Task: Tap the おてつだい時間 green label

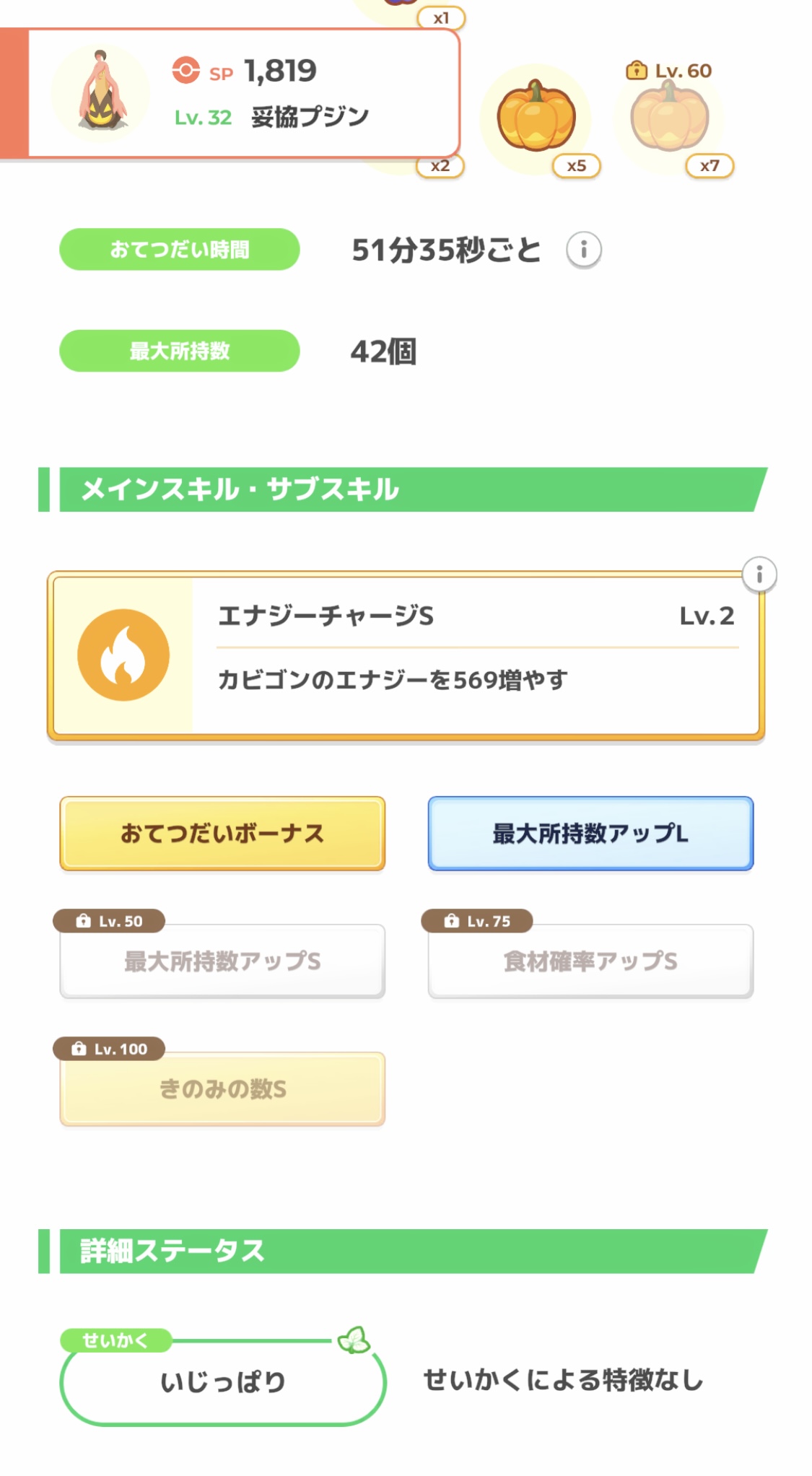Action: click(x=179, y=250)
